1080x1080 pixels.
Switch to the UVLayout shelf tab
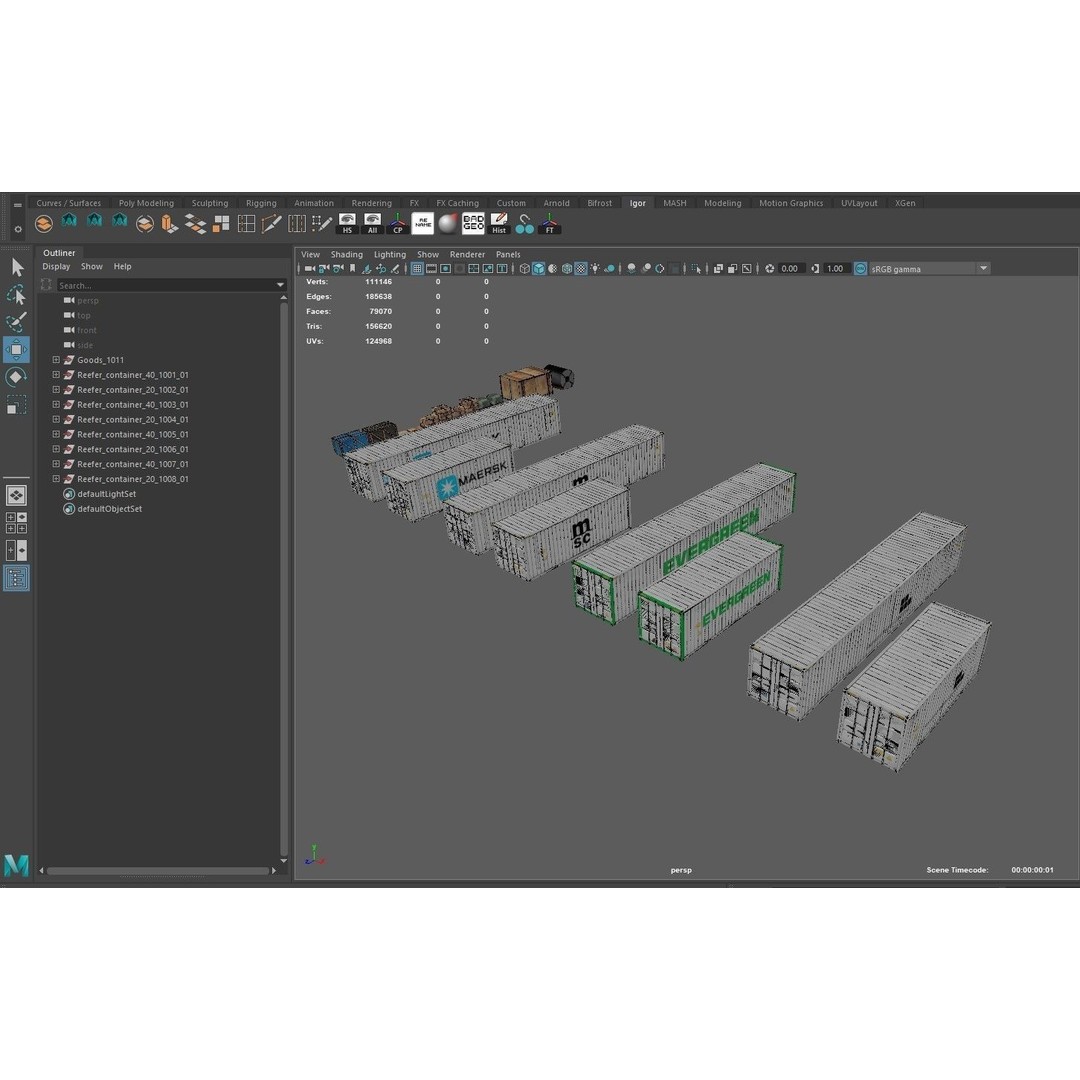(x=859, y=202)
